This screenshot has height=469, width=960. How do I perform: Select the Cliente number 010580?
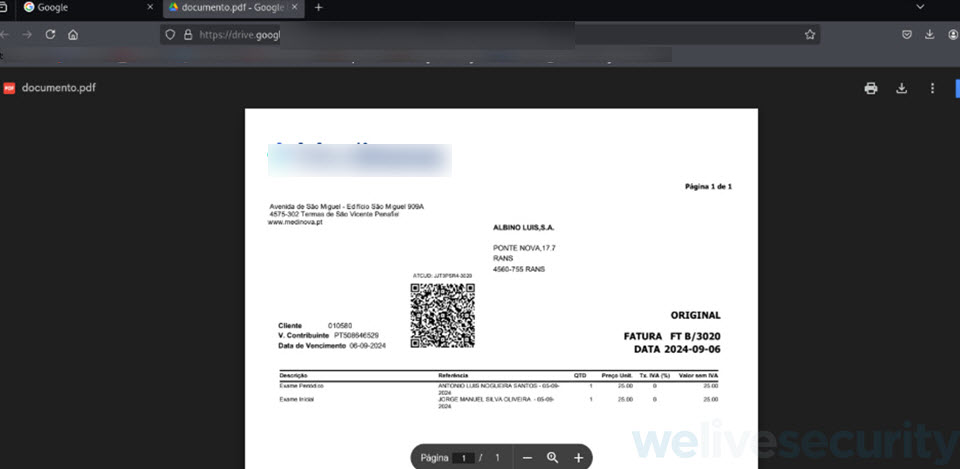[x=340, y=326]
